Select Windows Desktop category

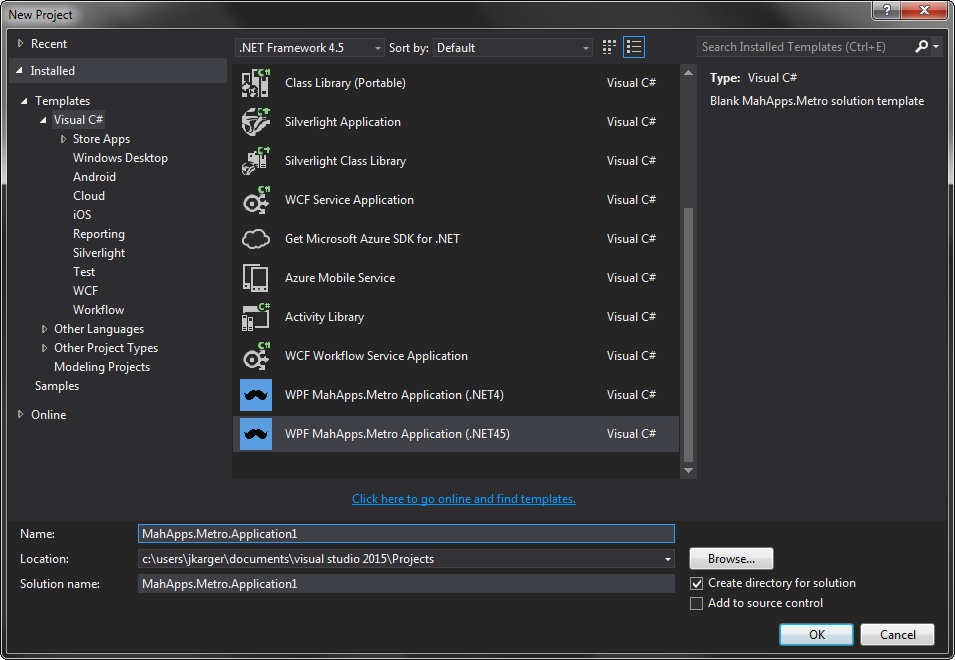(x=120, y=158)
